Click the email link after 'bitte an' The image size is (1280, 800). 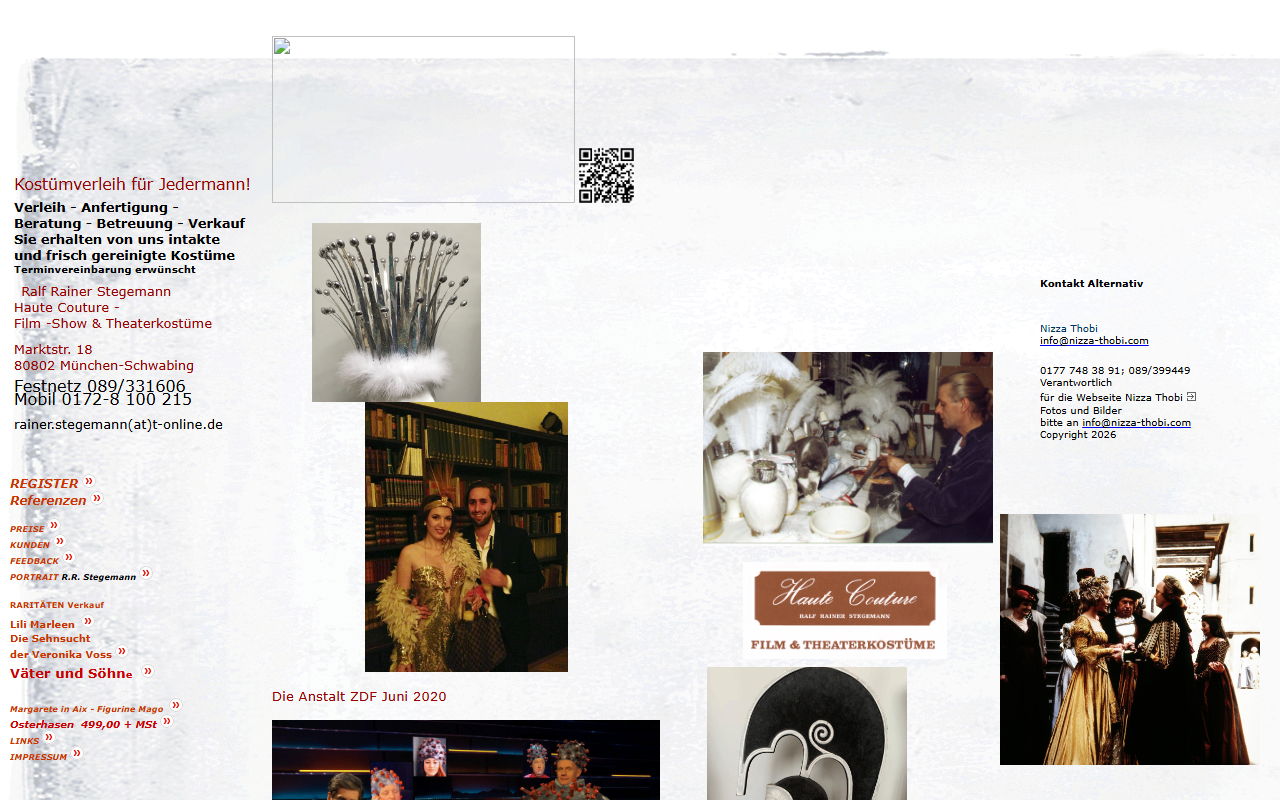click(x=1136, y=423)
